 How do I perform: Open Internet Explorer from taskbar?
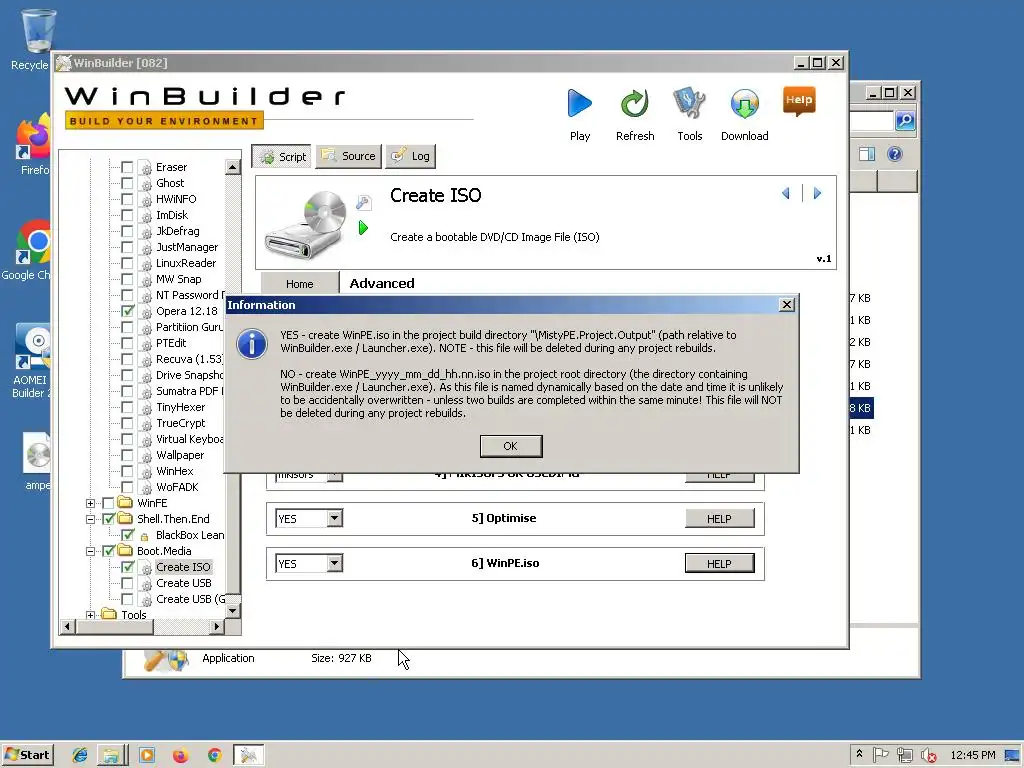(x=80, y=755)
